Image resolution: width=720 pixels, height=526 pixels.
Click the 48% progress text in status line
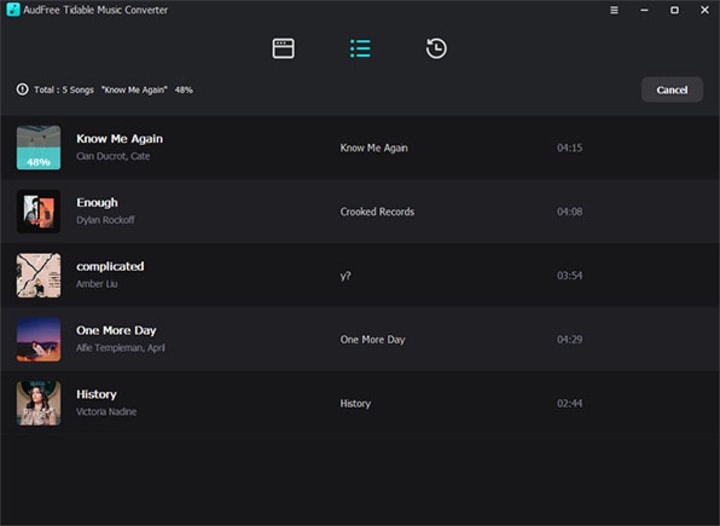point(184,90)
